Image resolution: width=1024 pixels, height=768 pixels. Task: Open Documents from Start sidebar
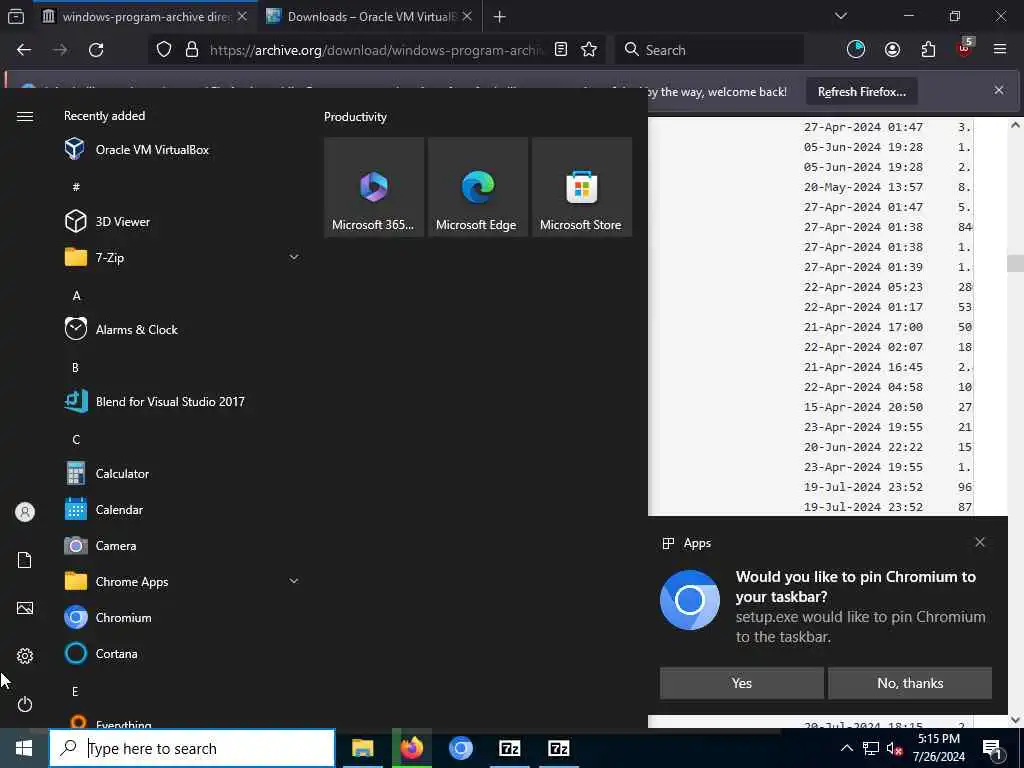[25, 560]
